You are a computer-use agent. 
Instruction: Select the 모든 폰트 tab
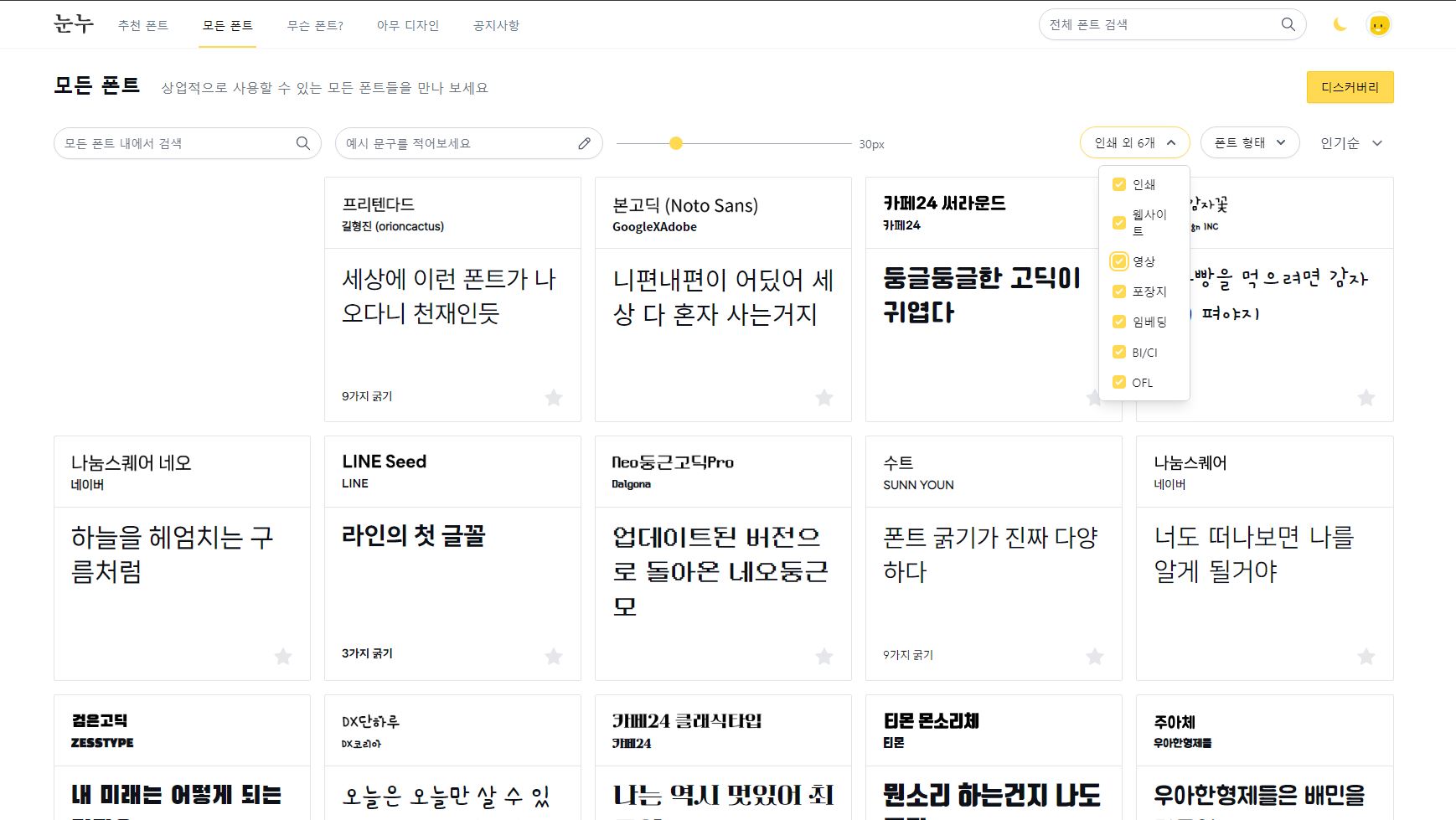pyautogui.click(x=228, y=25)
